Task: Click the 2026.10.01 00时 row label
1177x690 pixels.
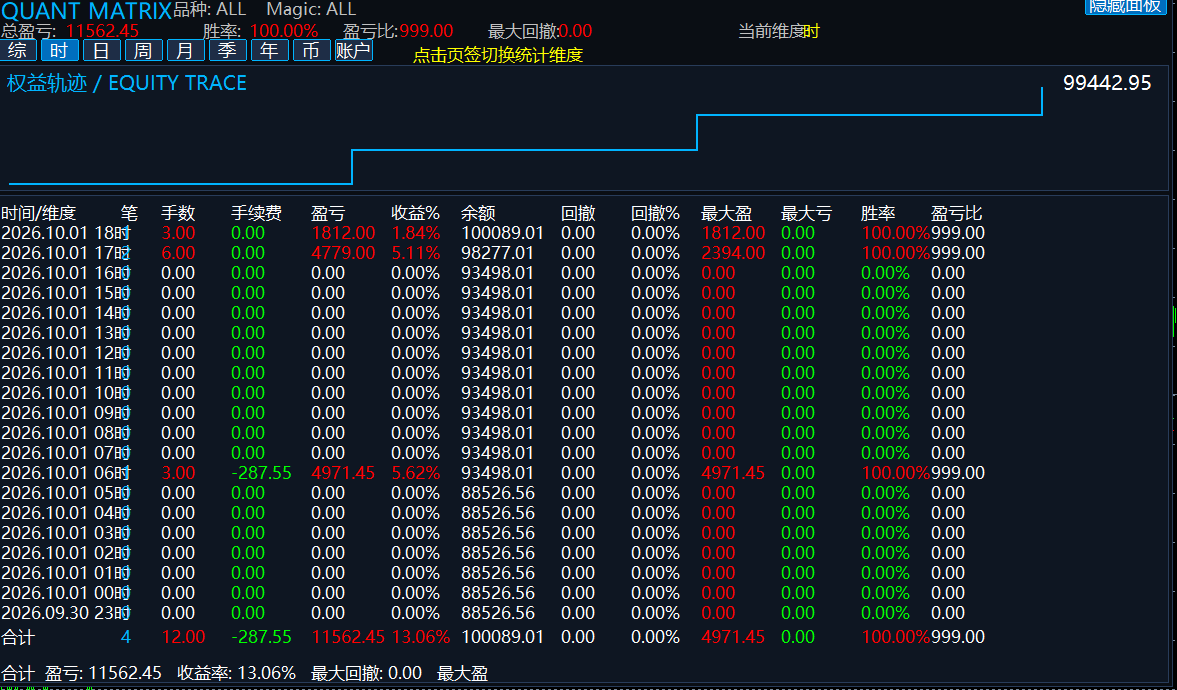Action: click(x=66, y=593)
